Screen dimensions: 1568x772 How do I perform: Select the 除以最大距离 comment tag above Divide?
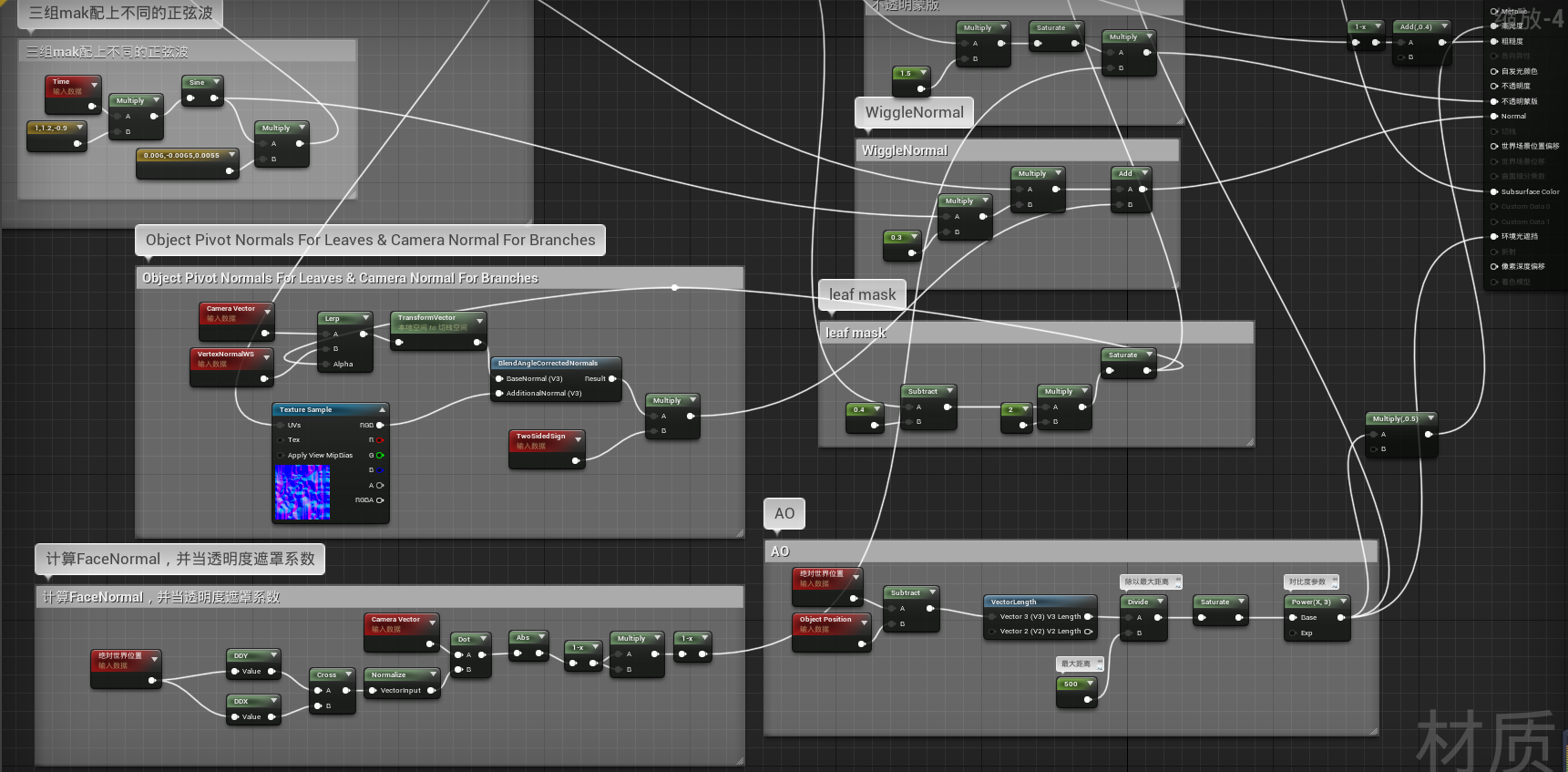click(x=1151, y=582)
